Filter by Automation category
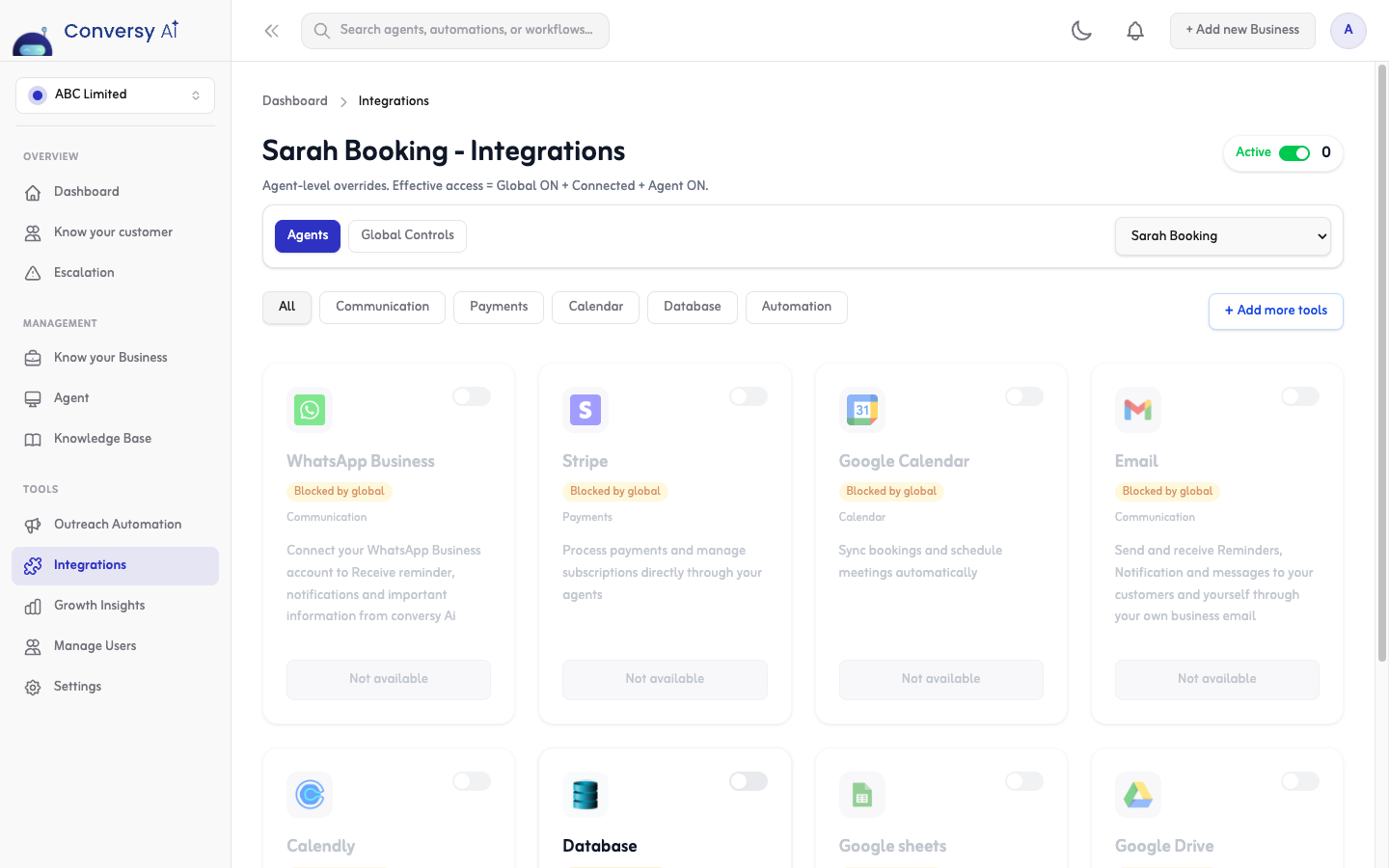Viewport: 1389px width, 868px height. click(x=797, y=307)
